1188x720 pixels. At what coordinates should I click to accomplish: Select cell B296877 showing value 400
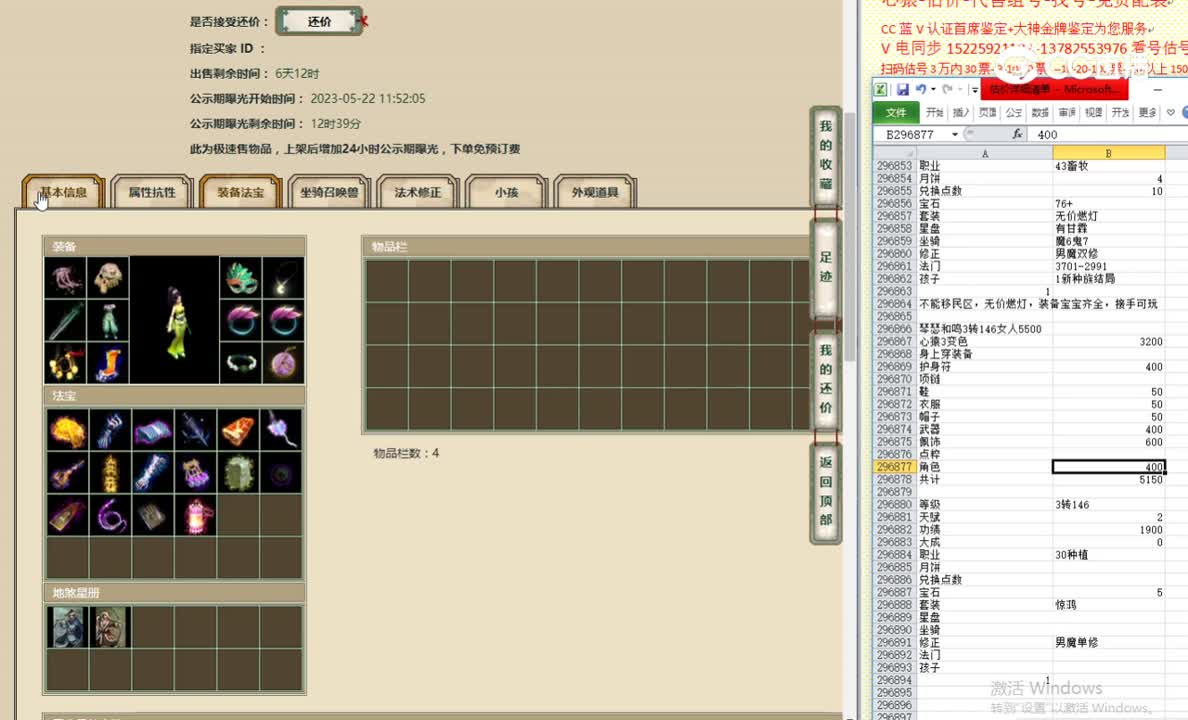point(1110,467)
